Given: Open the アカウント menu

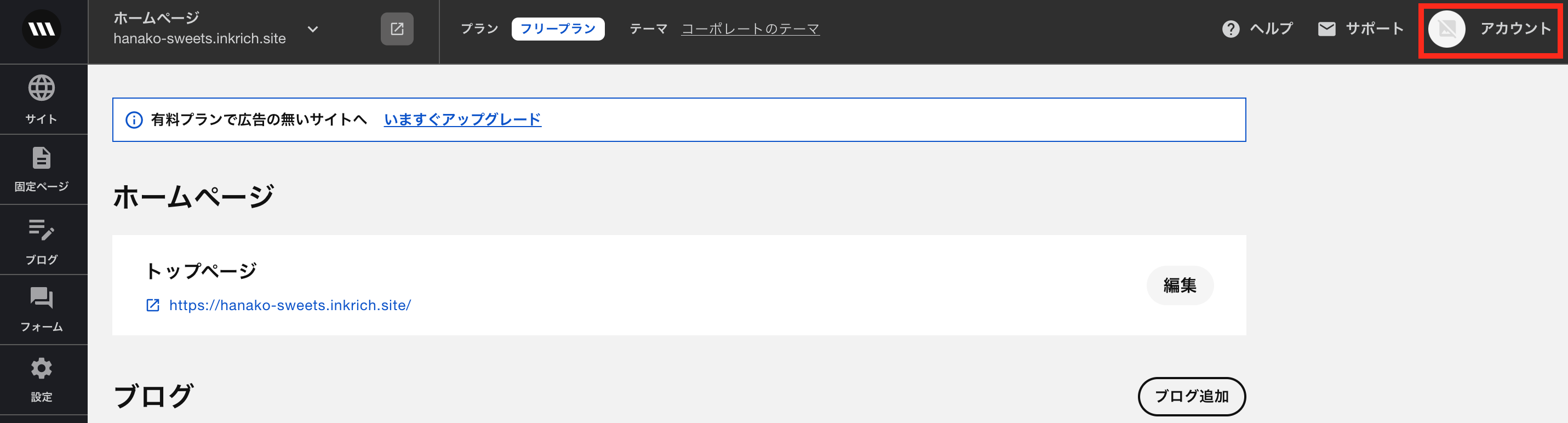Looking at the screenshot, I should point(1491,28).
